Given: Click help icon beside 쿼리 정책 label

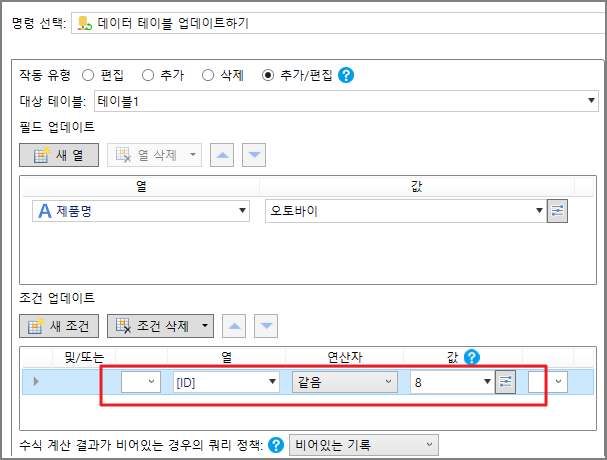Looking at the screenshot, I should [x=275, y=445].
